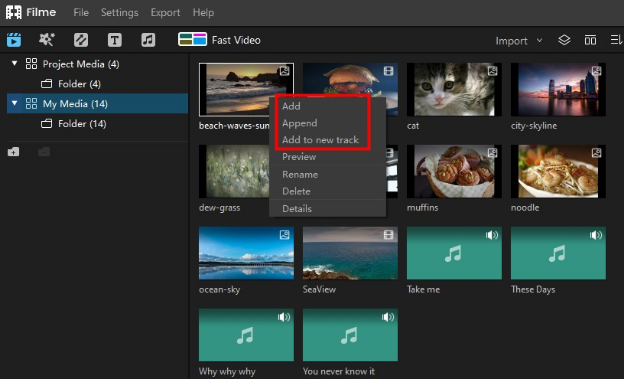
Task: Collapse the Project Media tree
Action: [x=15, y=63]
